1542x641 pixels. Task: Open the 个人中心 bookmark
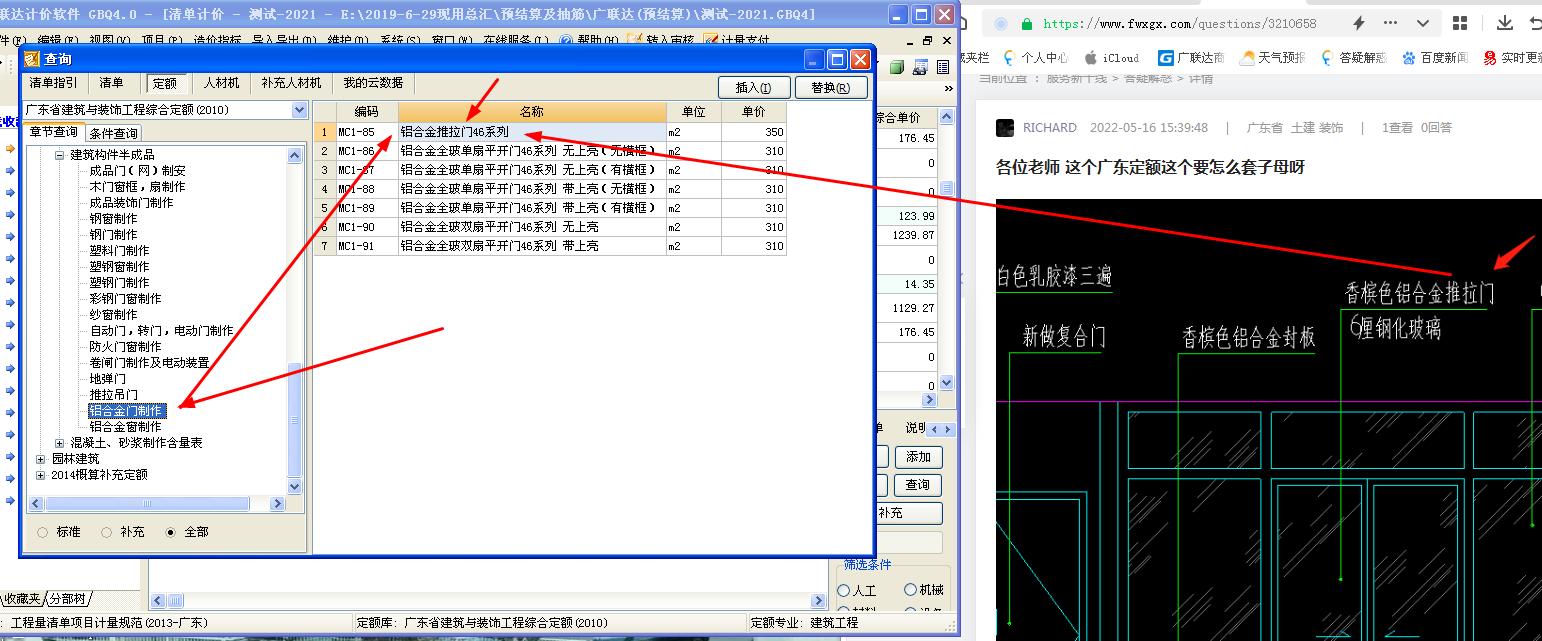pos(1035,58)
